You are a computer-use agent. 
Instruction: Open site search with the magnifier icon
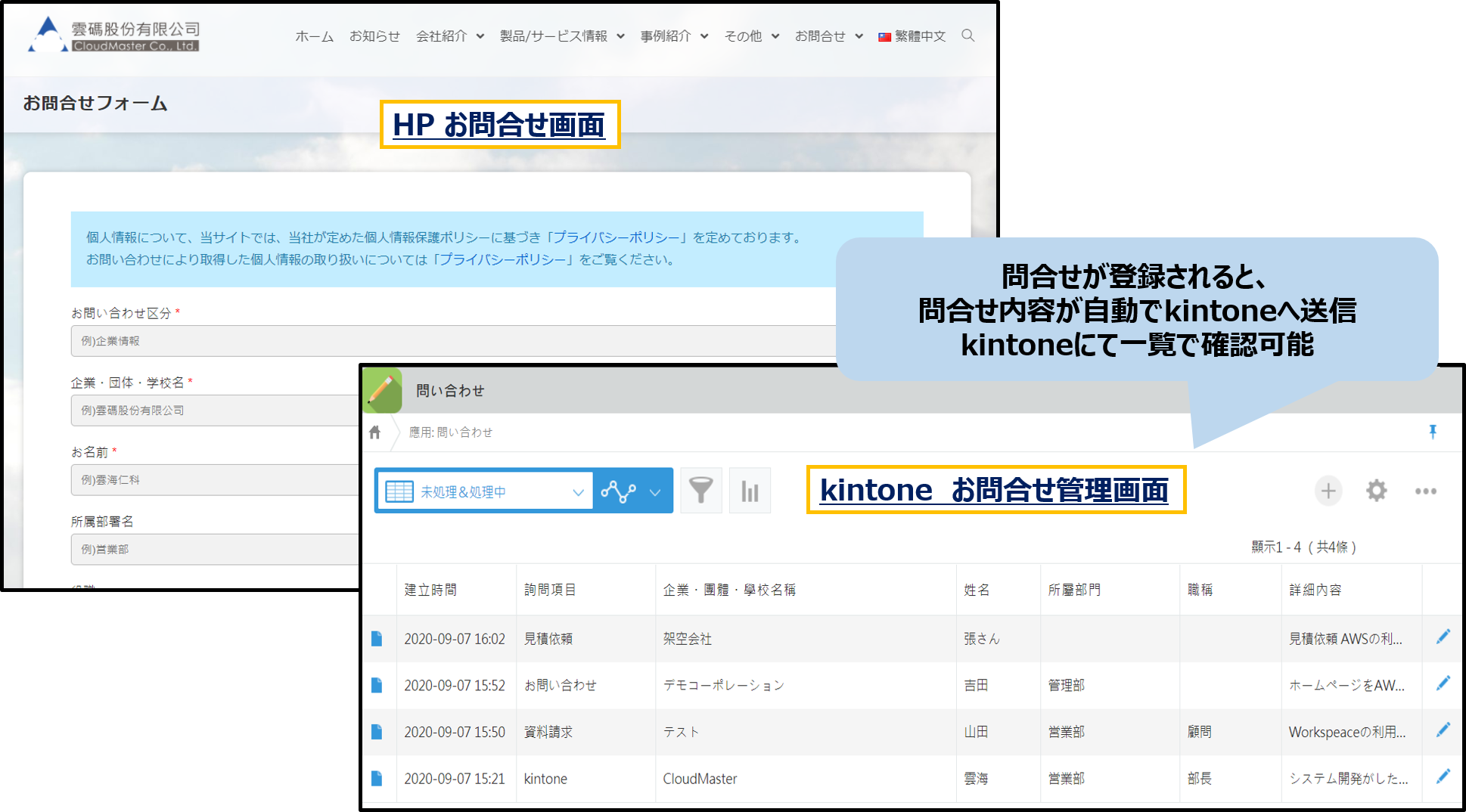(x=968, y=36)
